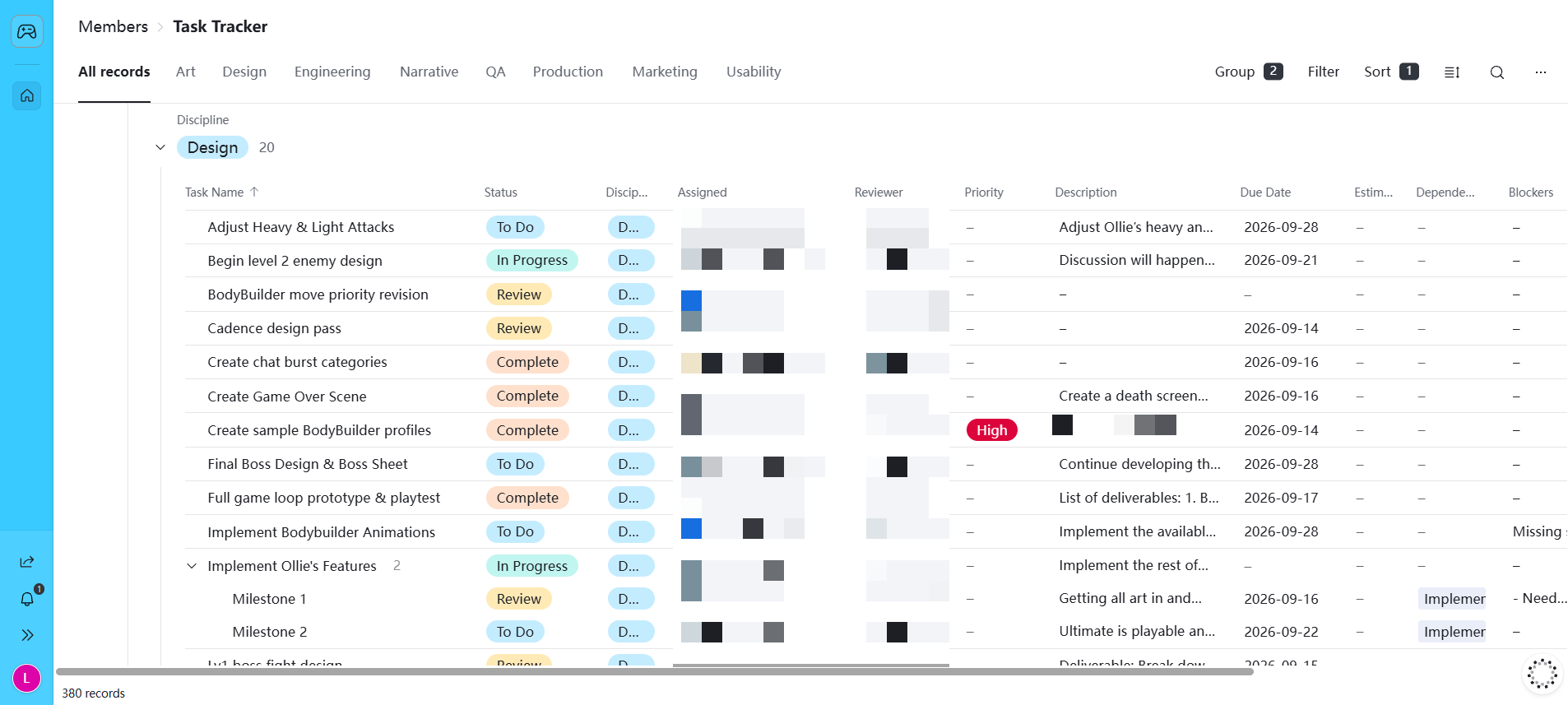Open the Production tab
Image resolution: width=1568 pixels, height=705 pixels.
coord(568,72)
